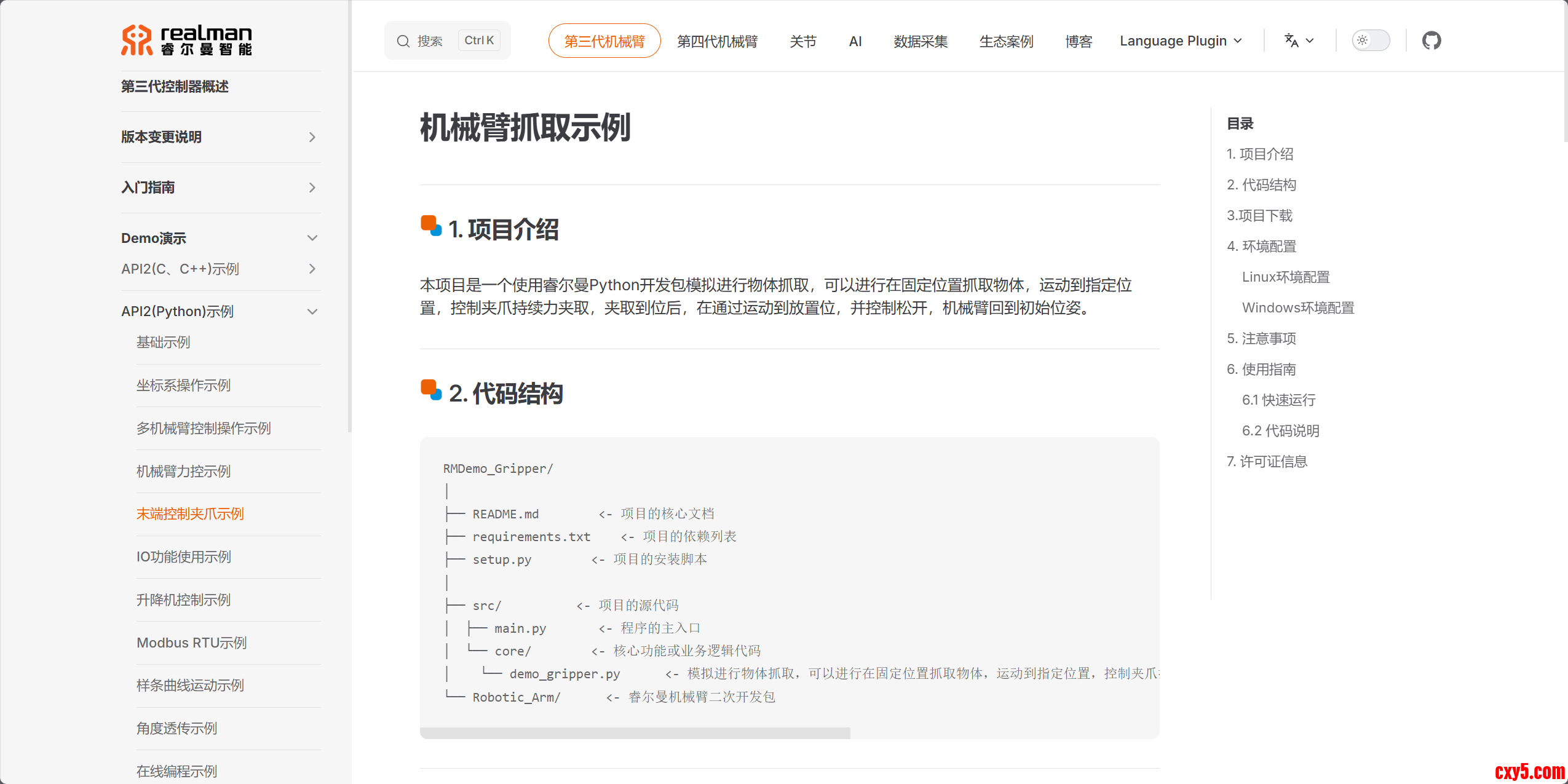Switch to 第四代机械臂 tab

[717, 41]
